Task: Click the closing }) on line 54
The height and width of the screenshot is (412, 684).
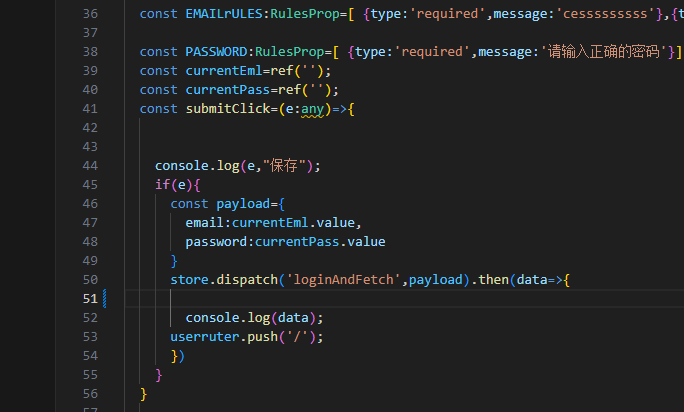Action: (178, 356)
